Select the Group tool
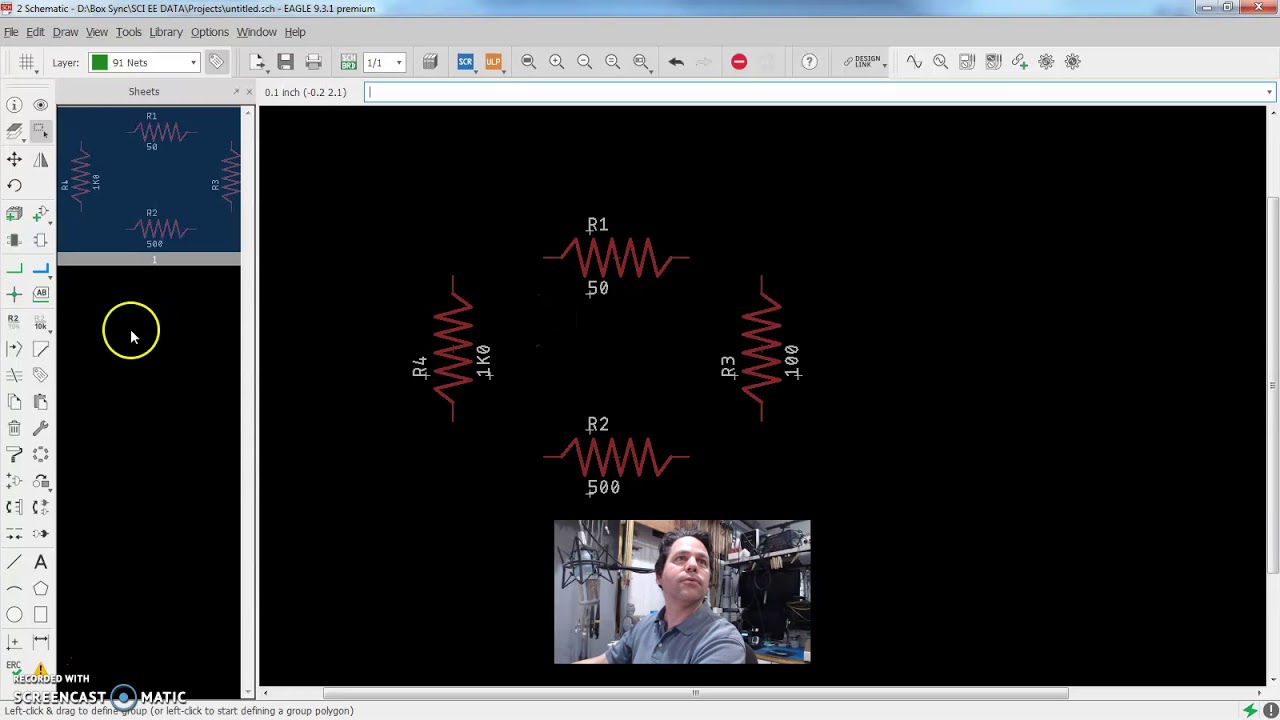1280x720 pixels. 40,131
